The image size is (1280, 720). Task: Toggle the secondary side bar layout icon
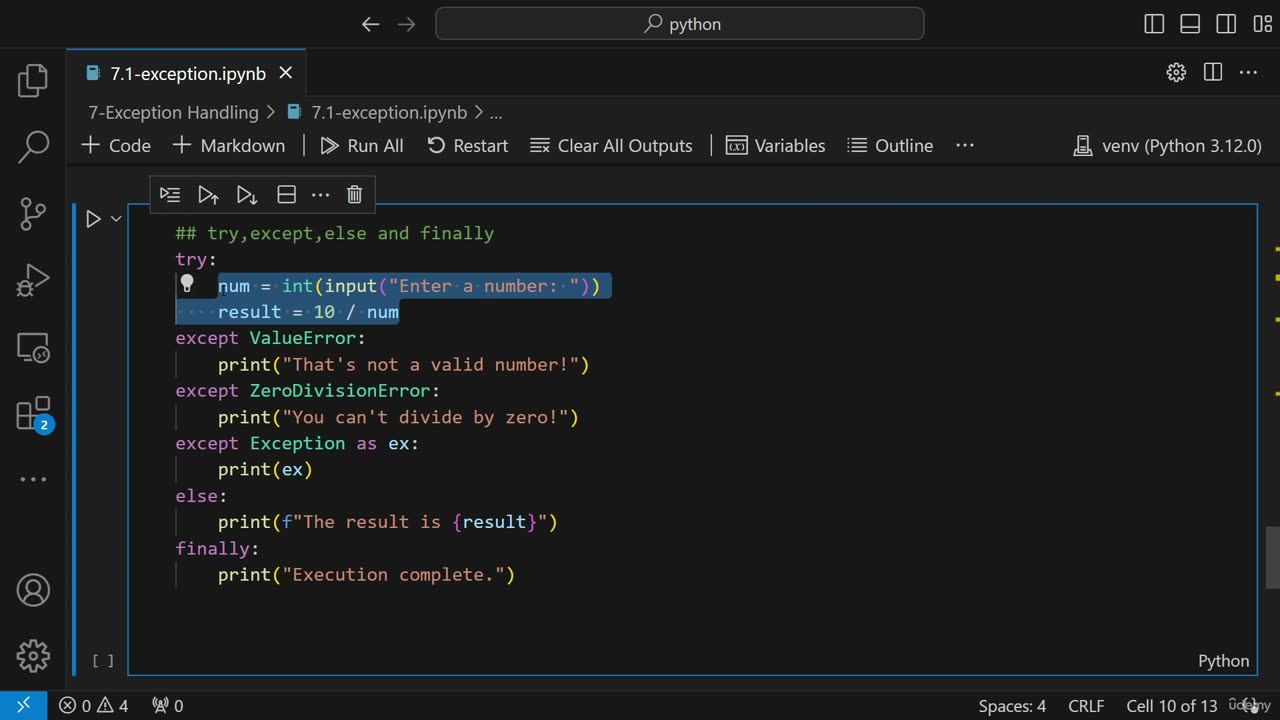(x=1226, y=24)
